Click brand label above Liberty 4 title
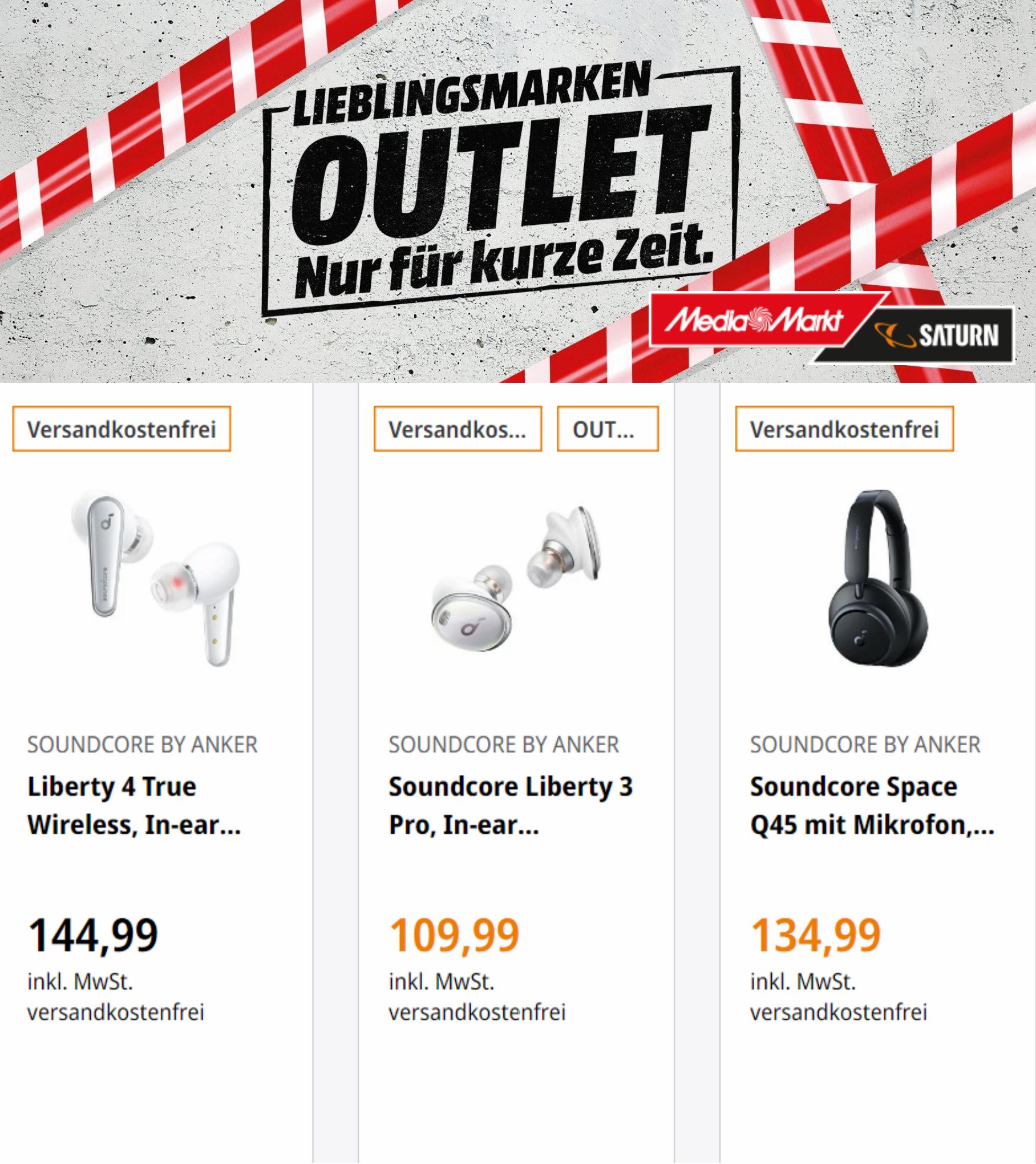The width and height of the screenshot is (1036, 1164). coord(143,745)
